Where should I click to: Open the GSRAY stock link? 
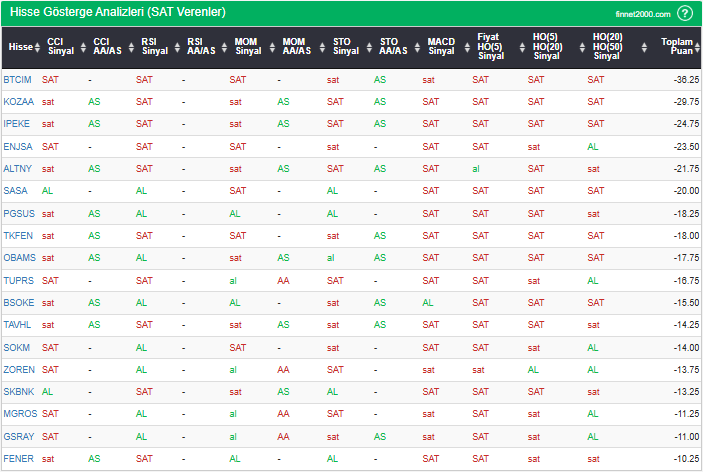click(x=19, y=436)
